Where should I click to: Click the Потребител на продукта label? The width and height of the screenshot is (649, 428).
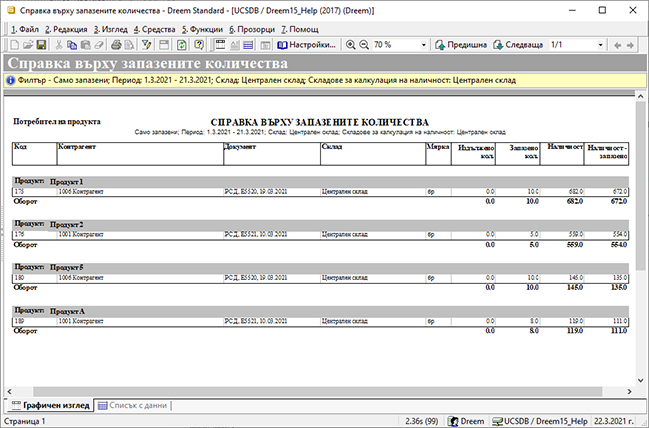[57, 122]
